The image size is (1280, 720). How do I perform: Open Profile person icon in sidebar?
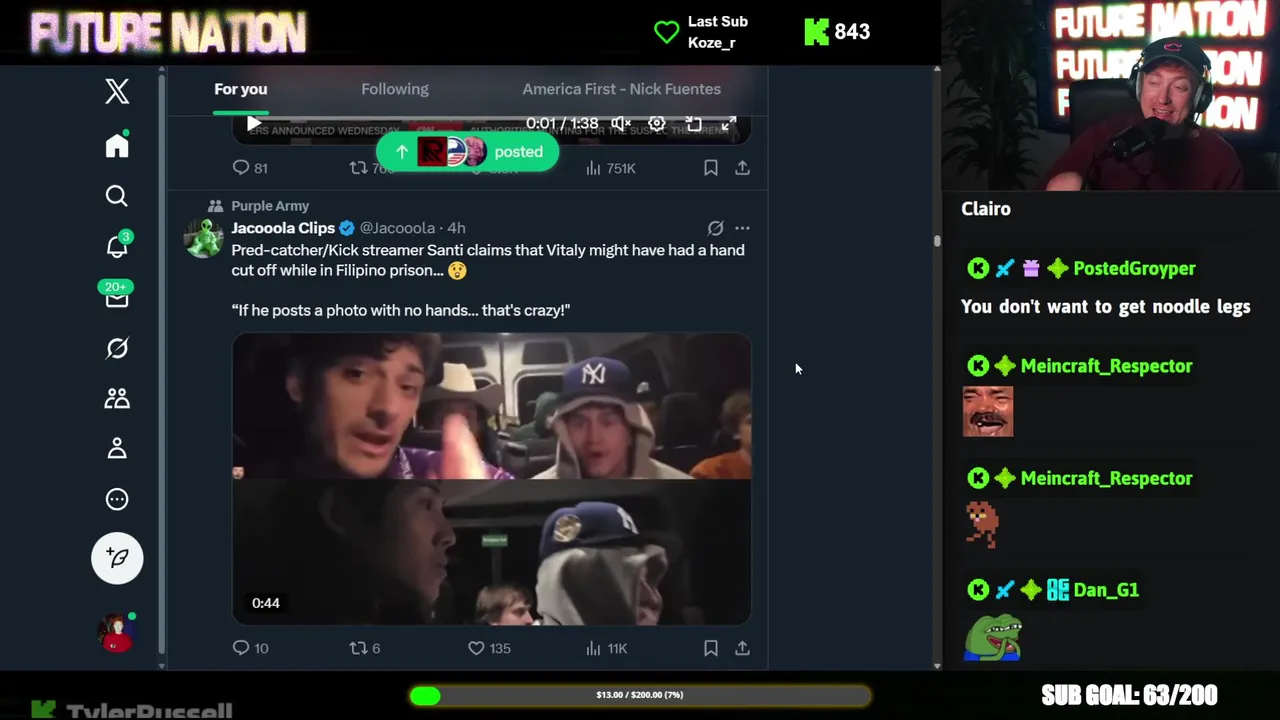[x=117, y=449]
